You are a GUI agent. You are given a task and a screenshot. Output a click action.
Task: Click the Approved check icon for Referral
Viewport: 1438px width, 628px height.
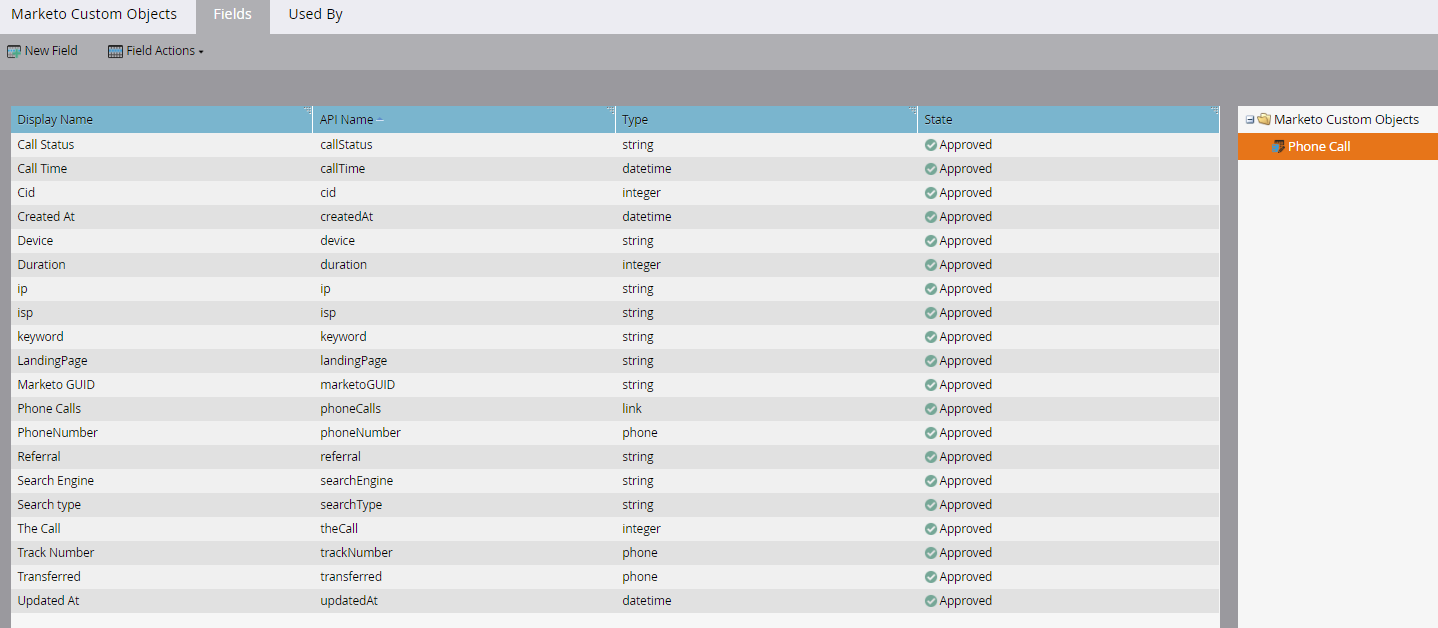click(931, 457)
